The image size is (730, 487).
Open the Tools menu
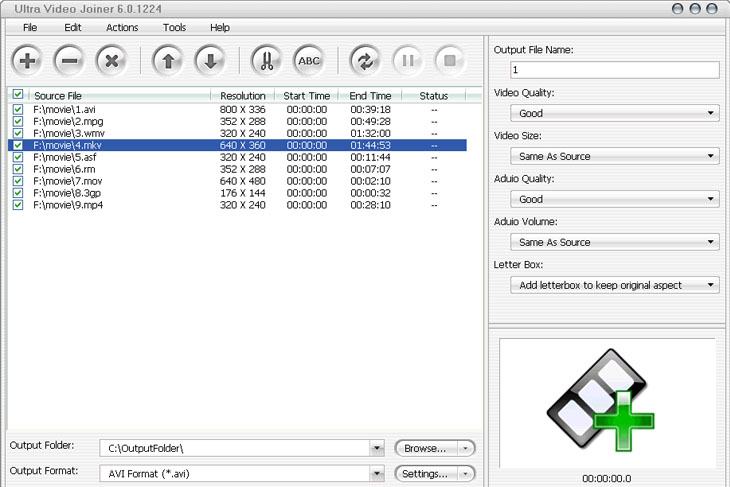point(174,27)
